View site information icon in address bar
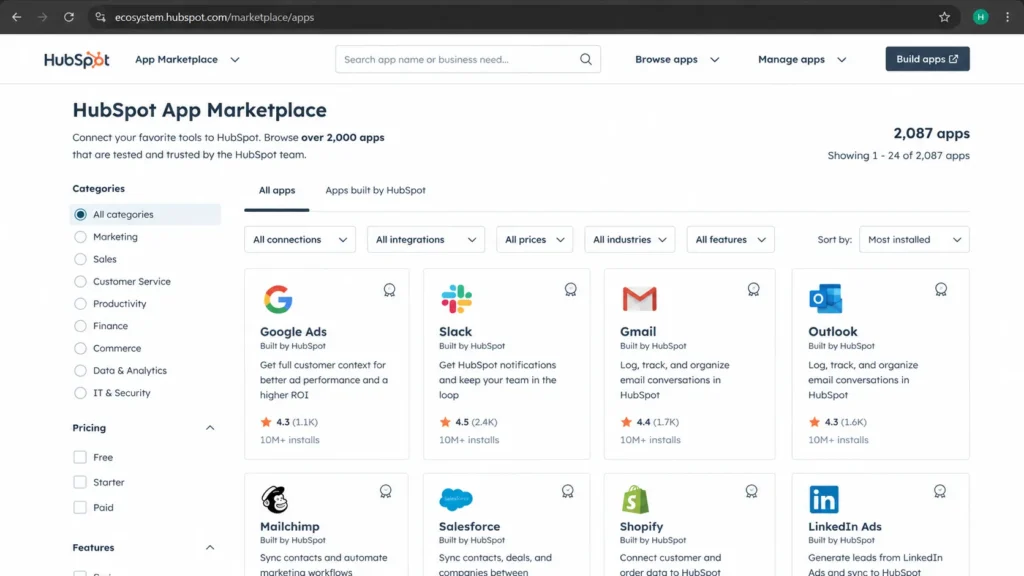Screen dimensions: 1024x576 100,17
